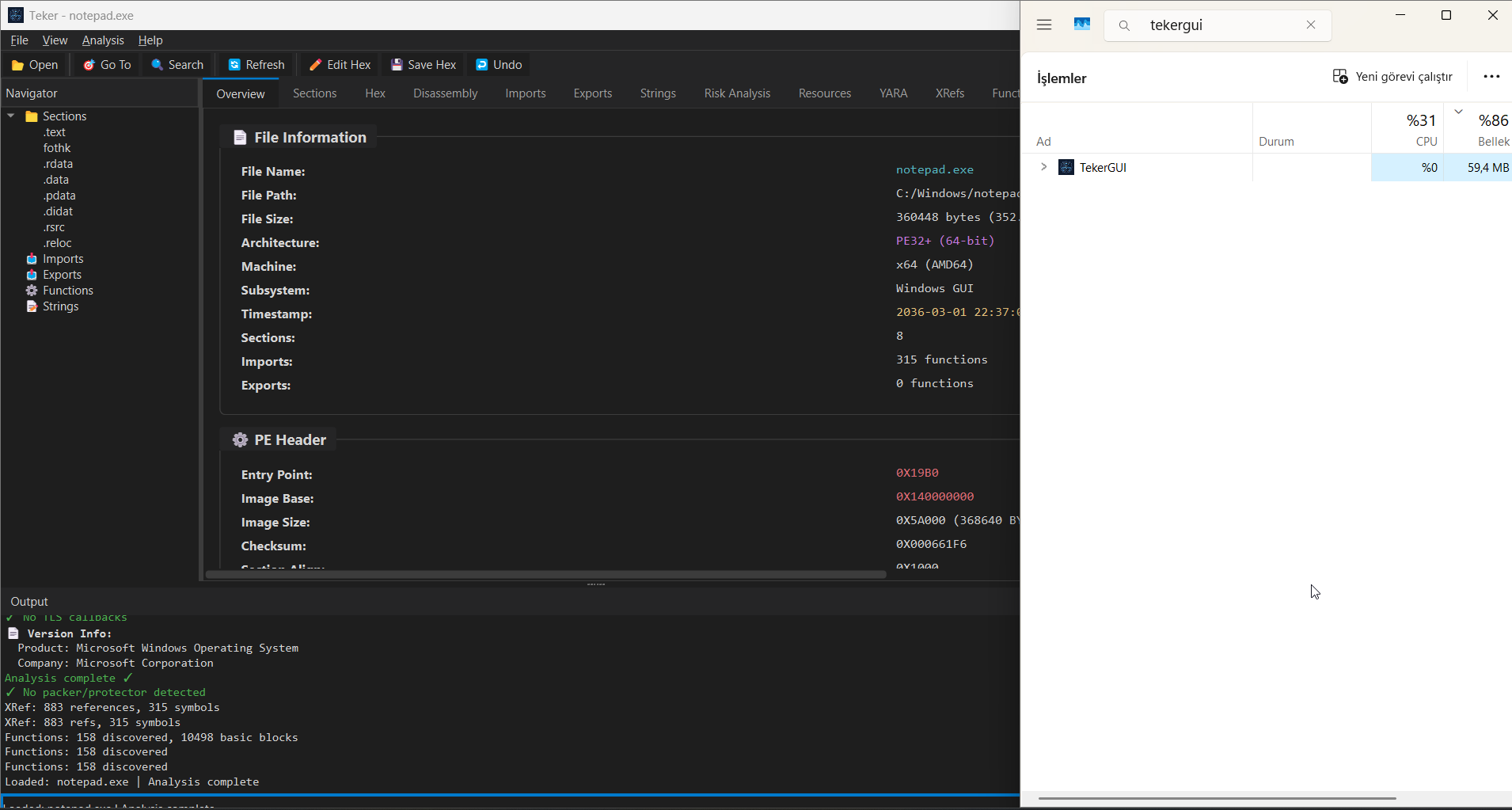Open the Analysis menu

point(102,40)
